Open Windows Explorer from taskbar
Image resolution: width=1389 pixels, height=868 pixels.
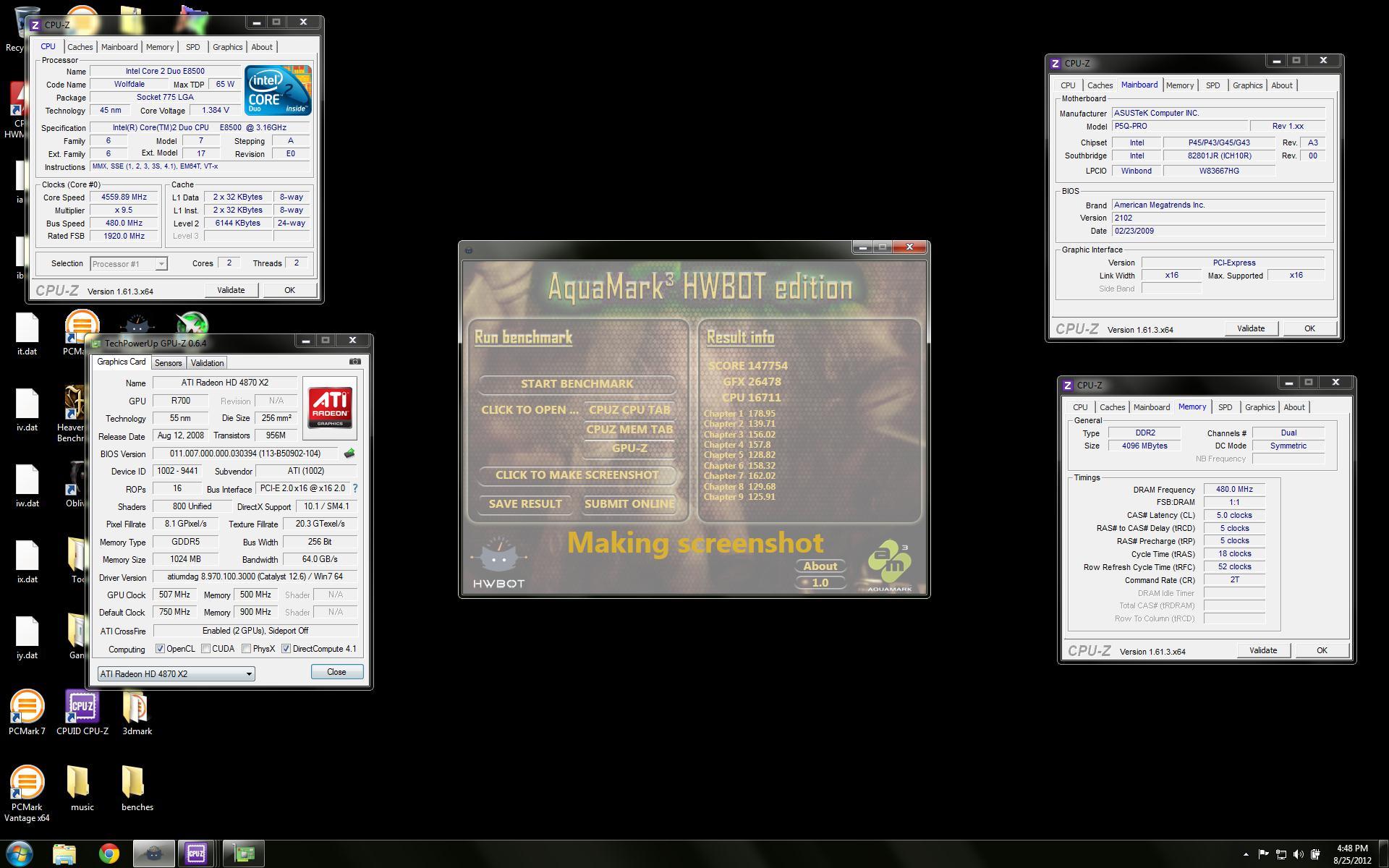[x=64, y=854]
